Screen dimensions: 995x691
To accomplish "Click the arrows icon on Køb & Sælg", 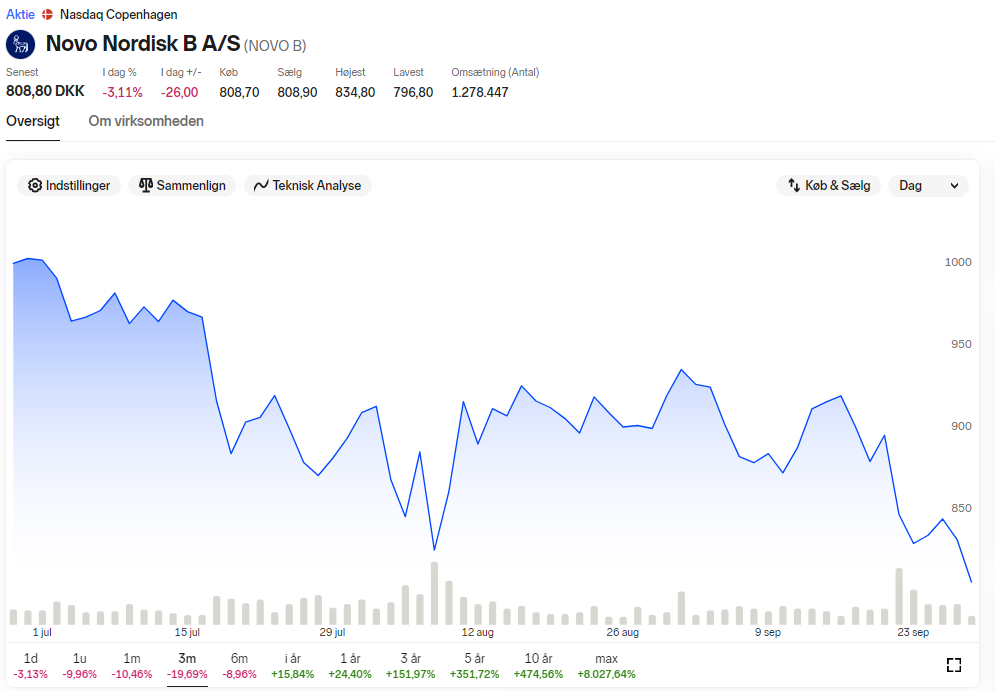I will point(794,185).
